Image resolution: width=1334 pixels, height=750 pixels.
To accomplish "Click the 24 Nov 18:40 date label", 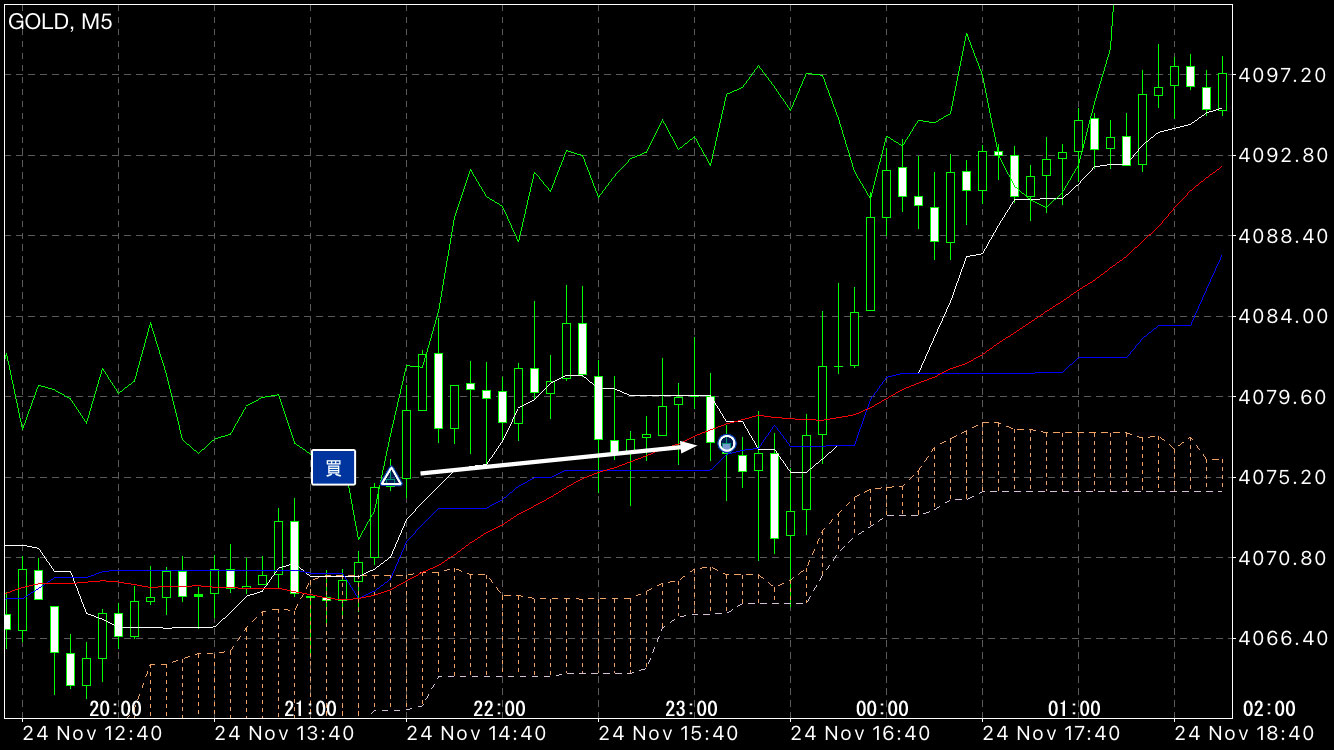I will tap(1244, 734).
